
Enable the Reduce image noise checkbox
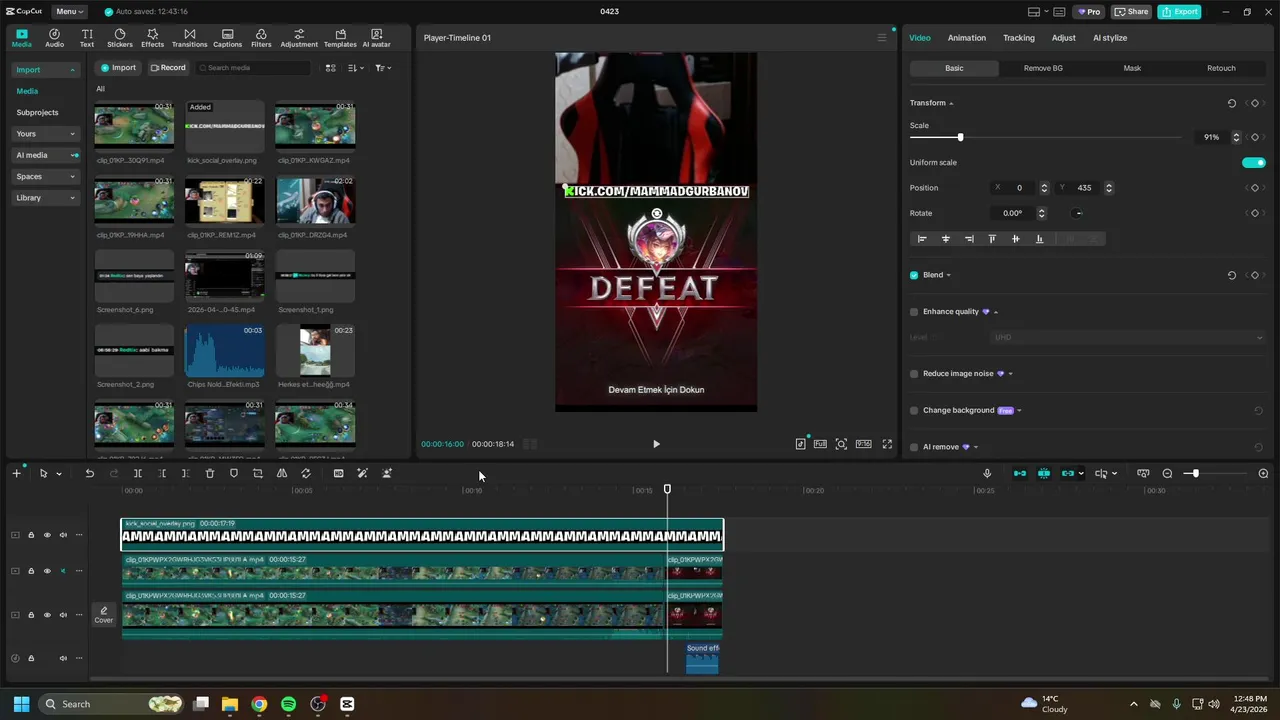tap(914, 374)
